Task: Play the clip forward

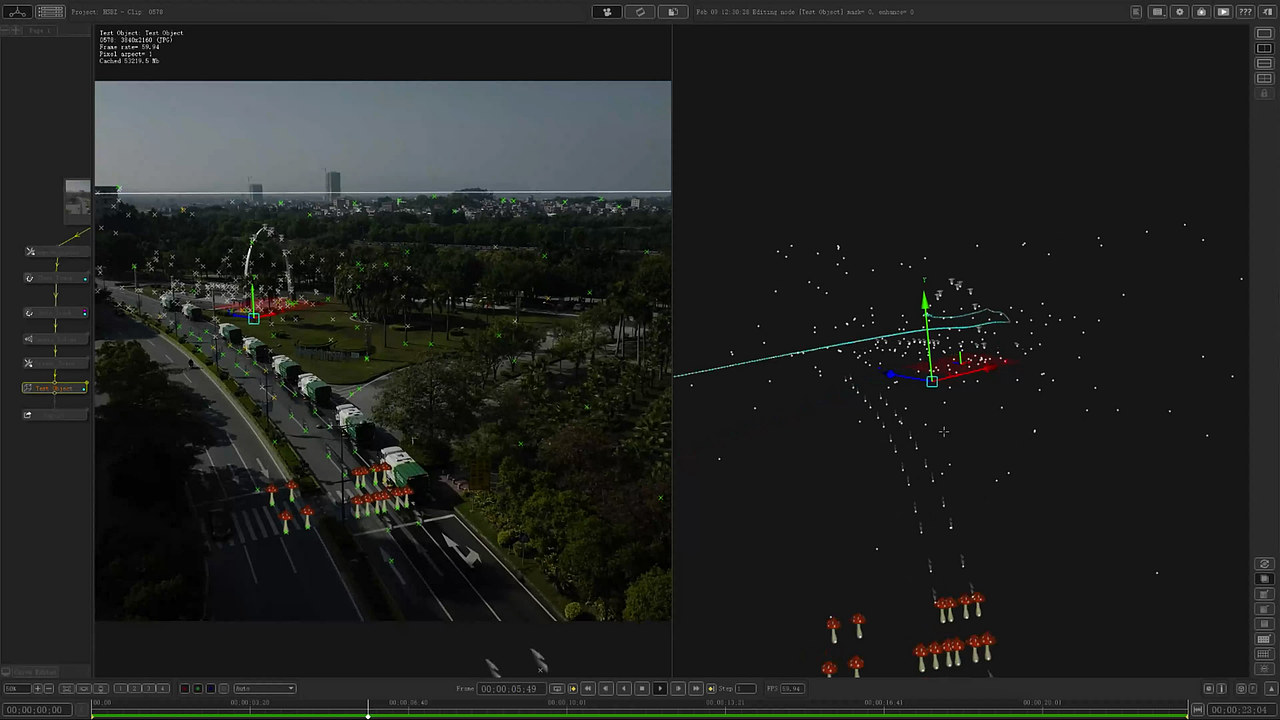Action: [x=660, y=688]
